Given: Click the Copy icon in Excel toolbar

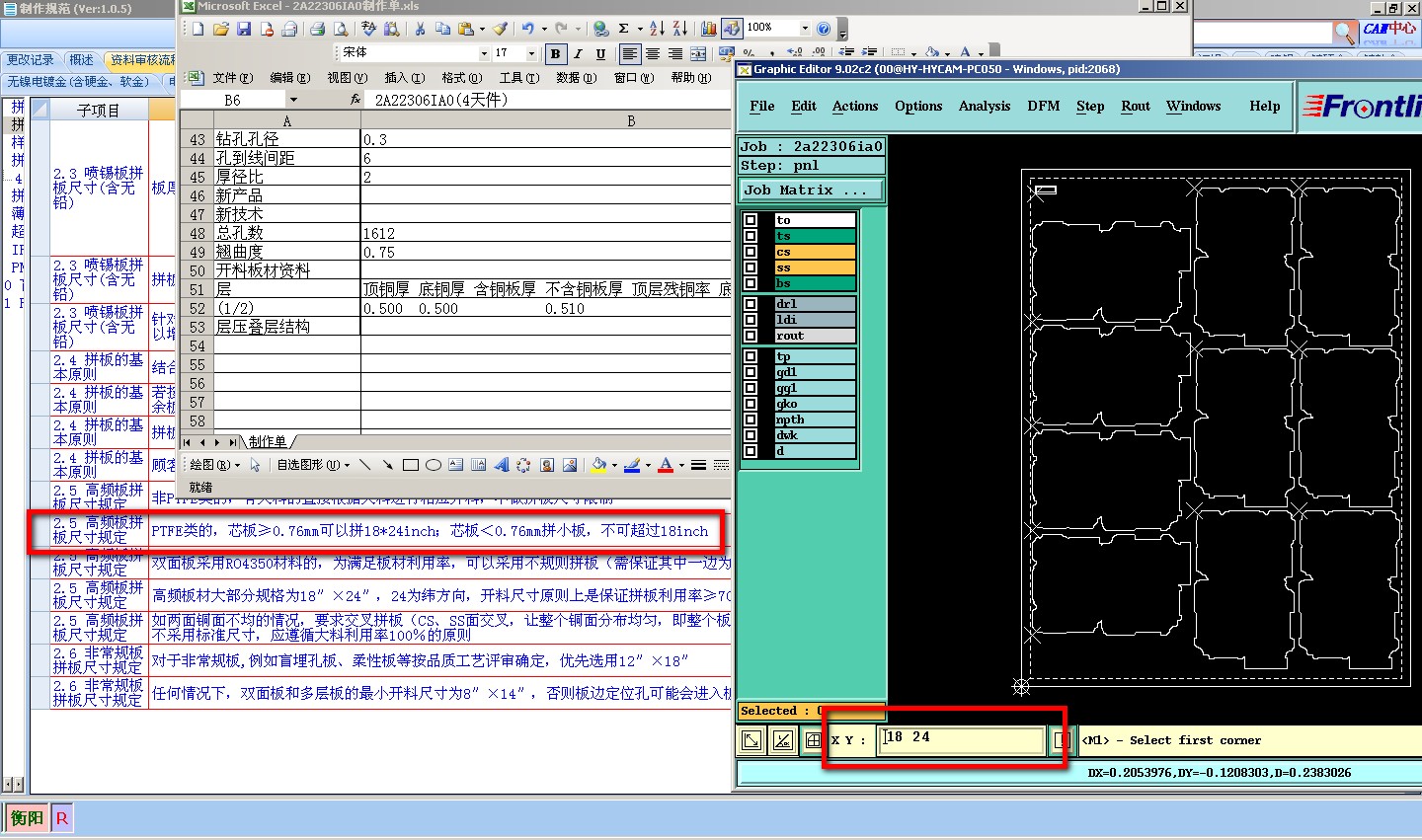Looking at the screenshot, I should pos(442,30).
